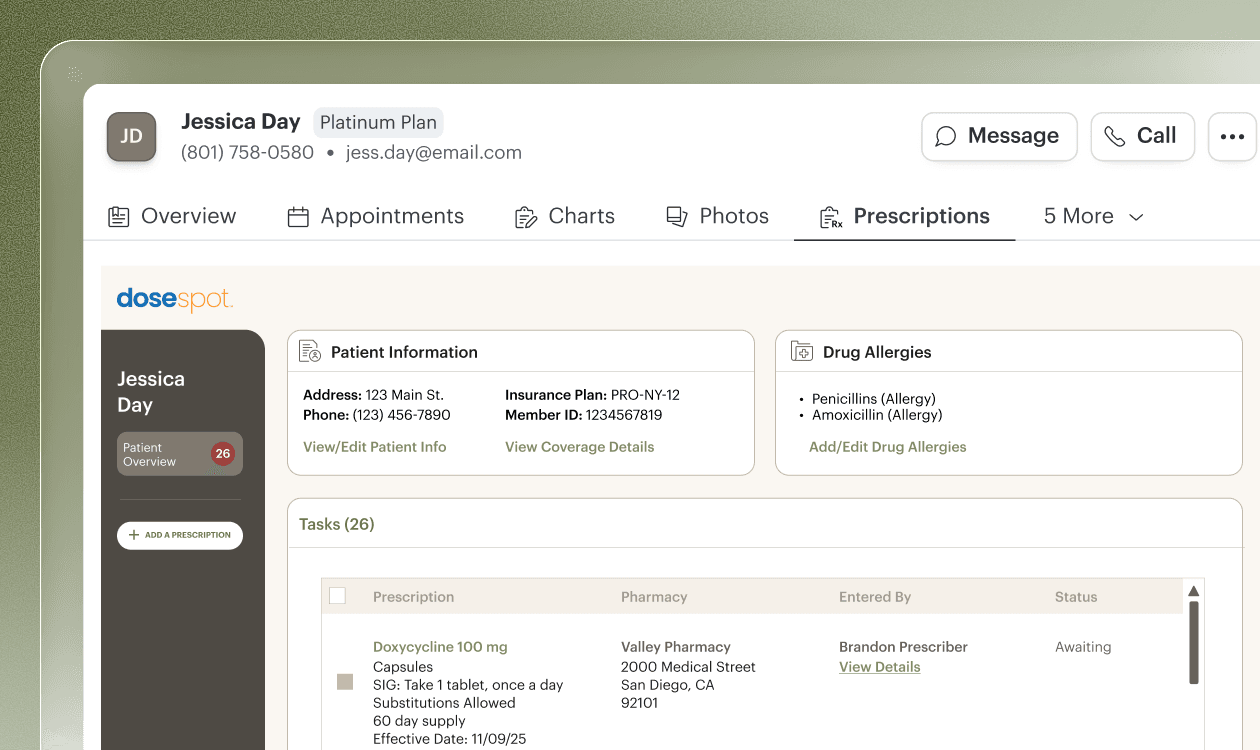Click the red 26 task count badge
1260x750 pixels.
[x=223, y=454]
